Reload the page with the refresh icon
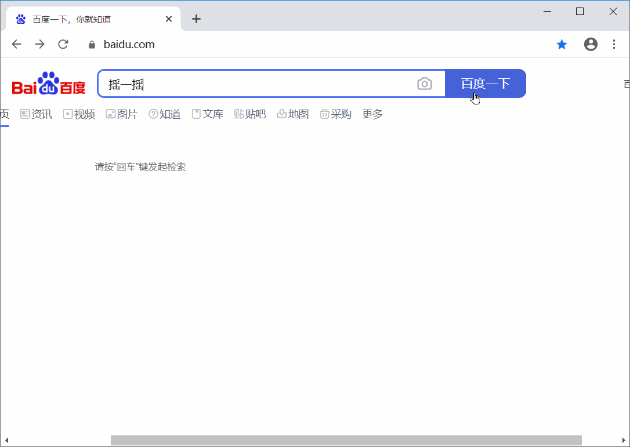 (x=63, y=44)
